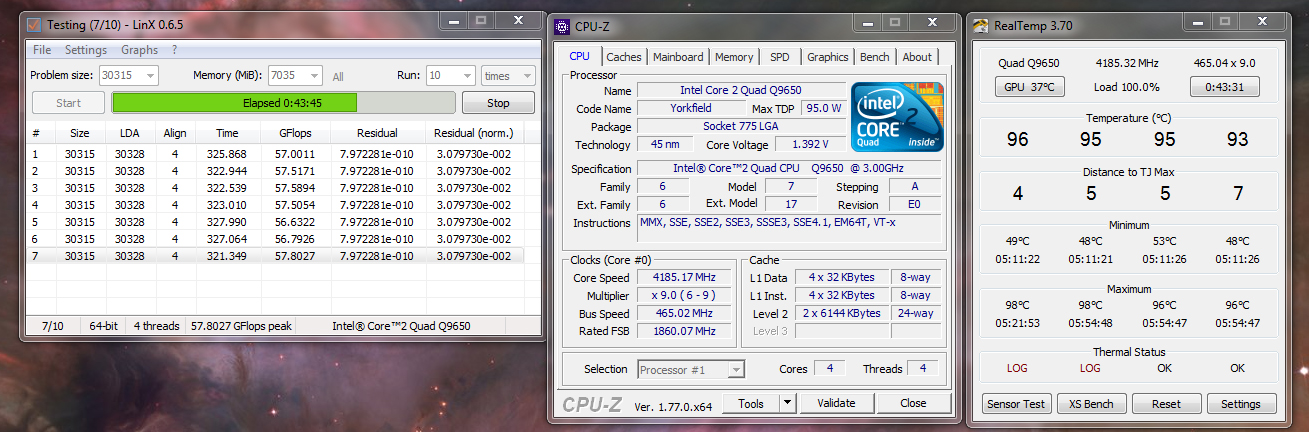Click the Residual (norm.) column header

(474, 133)
